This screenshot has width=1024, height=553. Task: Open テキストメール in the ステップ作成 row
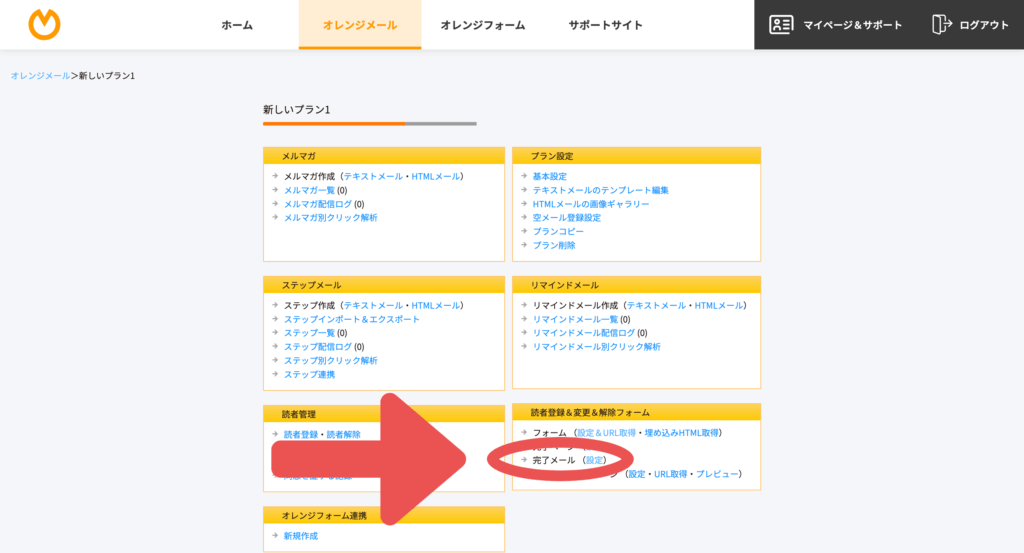tap(373, 306)
